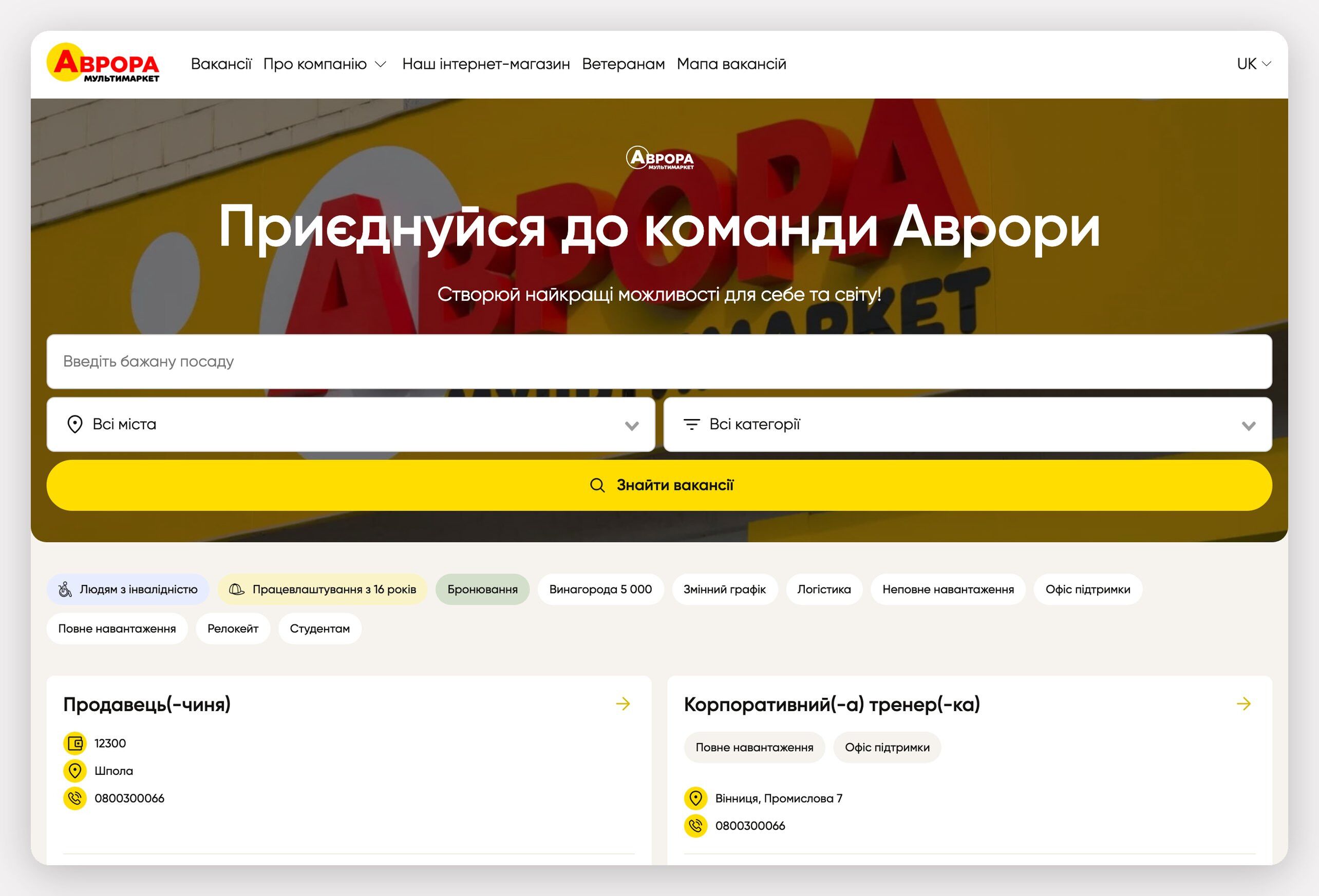
Task: Filter by Людям з інвалідністю tag
Action: coord(128,589)
